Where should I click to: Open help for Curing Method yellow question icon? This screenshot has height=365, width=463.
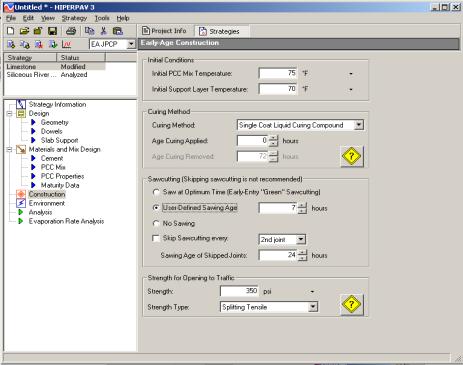(x=352, y=156)
